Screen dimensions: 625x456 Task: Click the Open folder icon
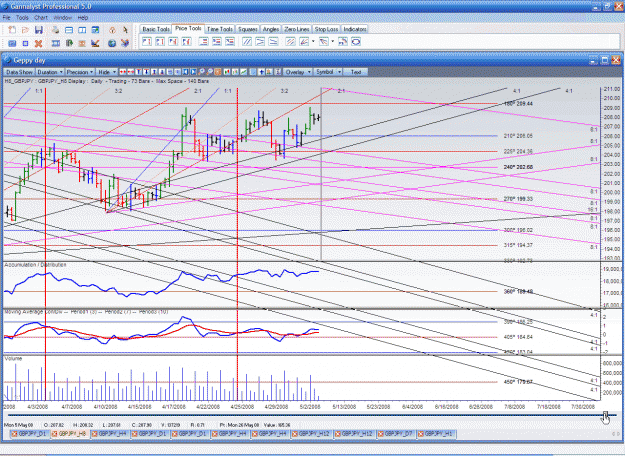point(25,30)
